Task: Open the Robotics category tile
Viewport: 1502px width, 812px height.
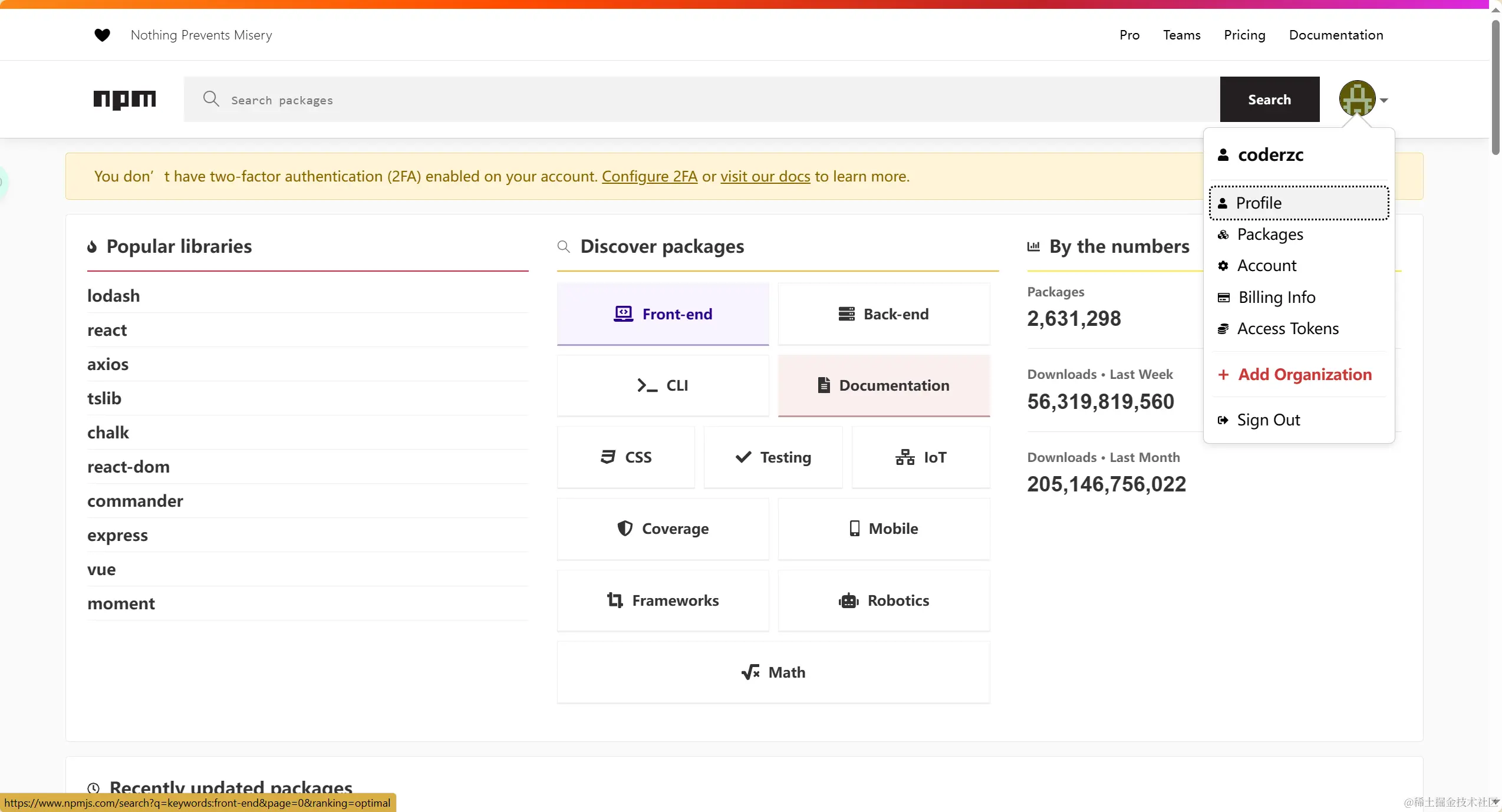Action: point(884,600)
